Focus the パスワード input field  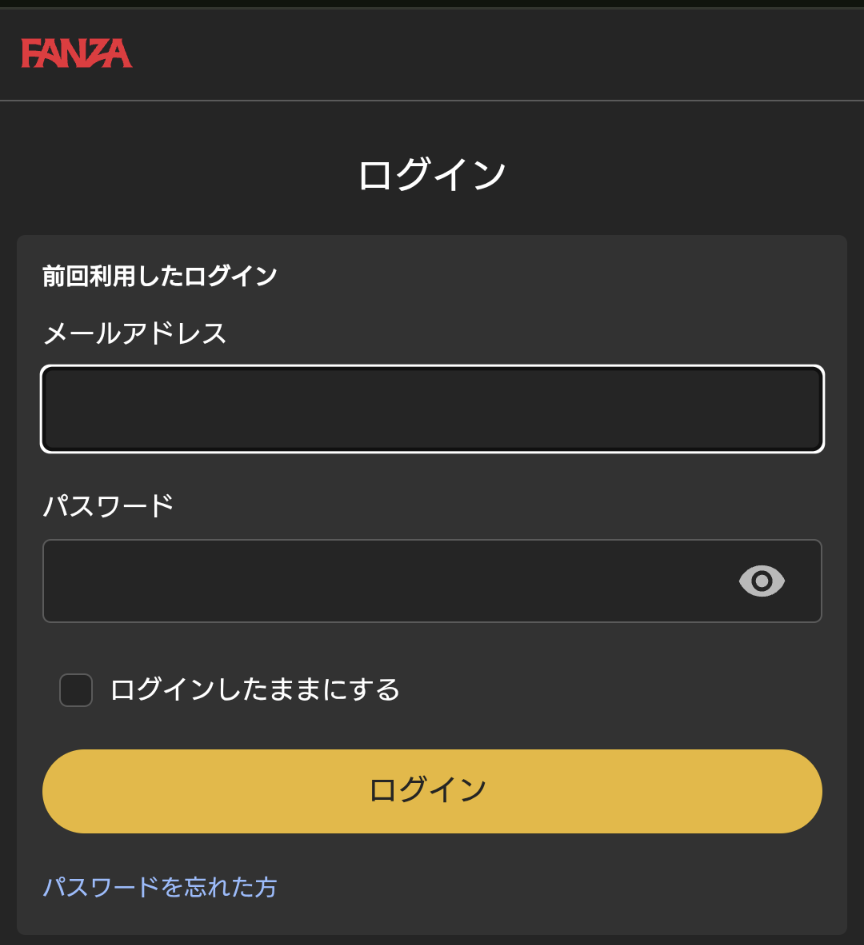(432, 580)
